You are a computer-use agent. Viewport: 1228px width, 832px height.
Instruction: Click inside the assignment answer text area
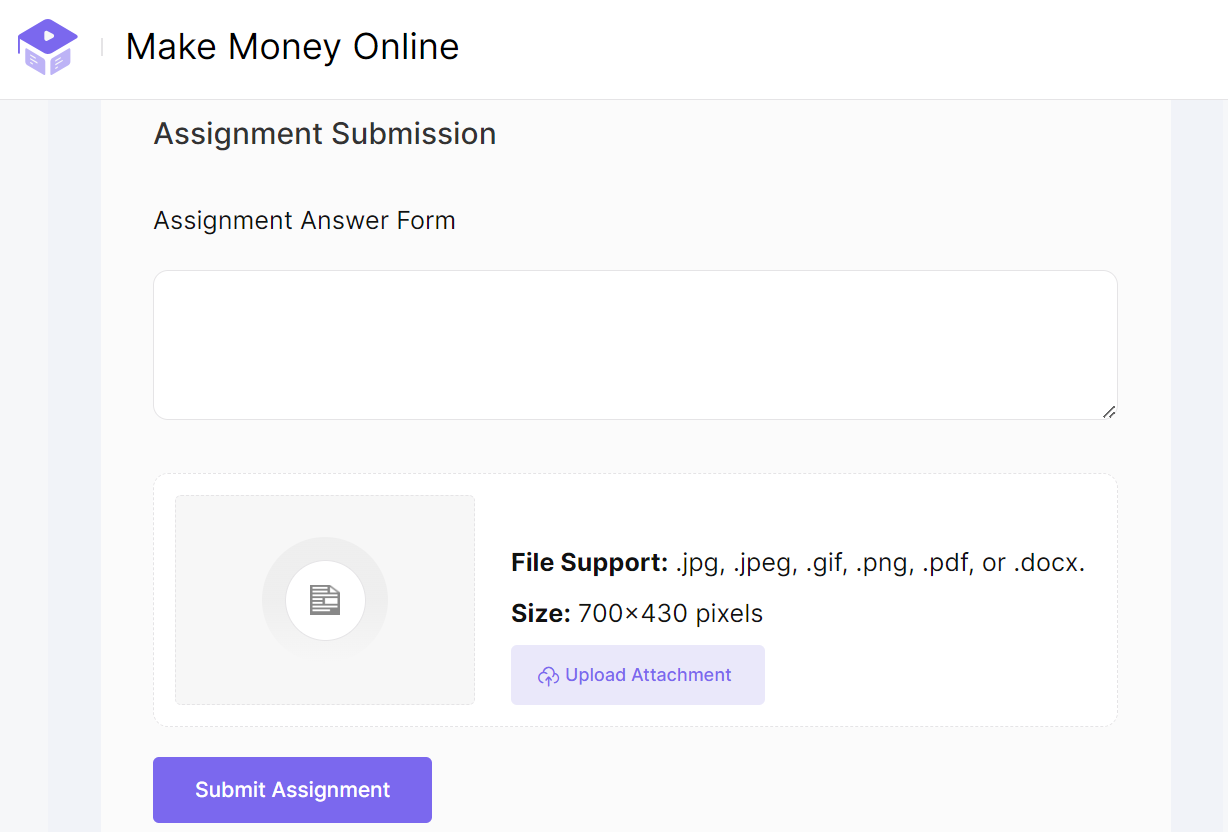pyautogui.click(x=634, y=344)
